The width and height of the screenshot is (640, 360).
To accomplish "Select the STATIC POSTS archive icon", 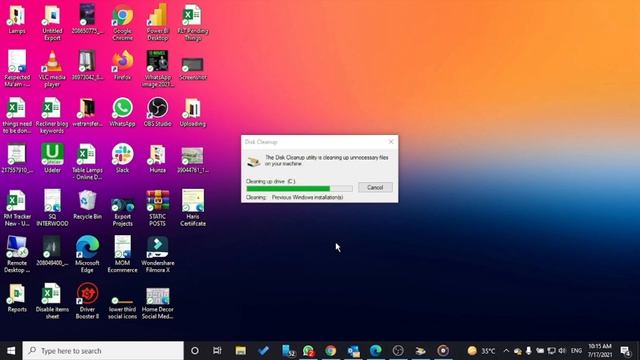I will pyautogui.click(x=158, y=208).
